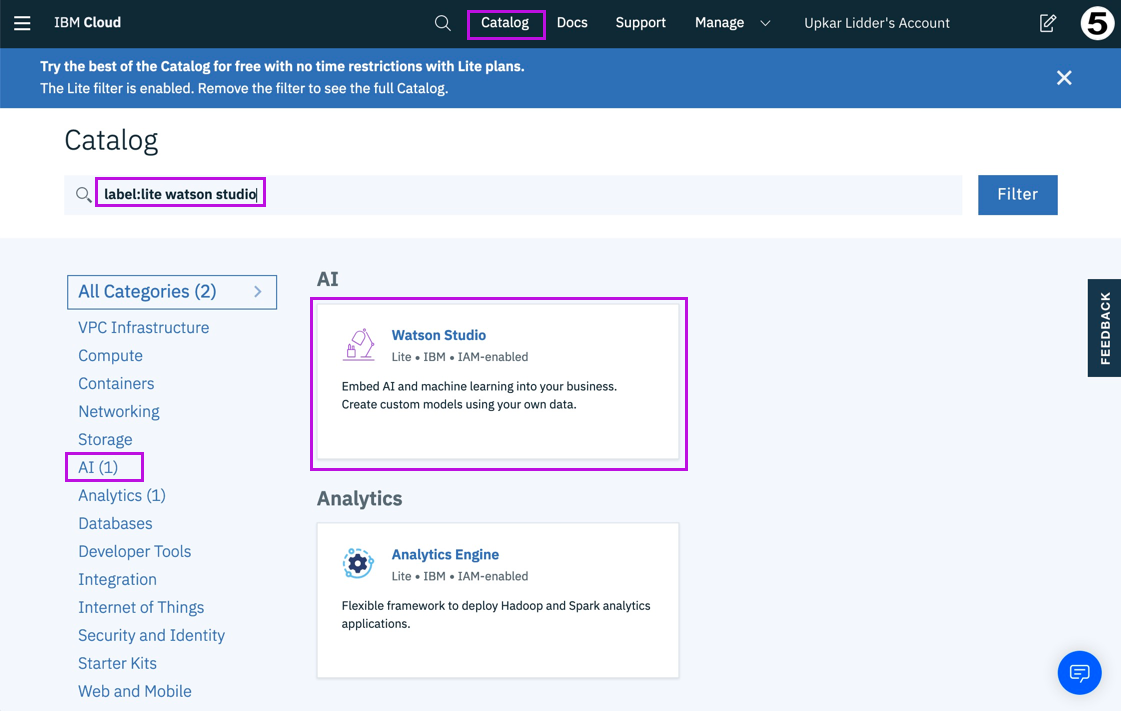Expand All Categories chevron
1121x711 pixels.
258,292
